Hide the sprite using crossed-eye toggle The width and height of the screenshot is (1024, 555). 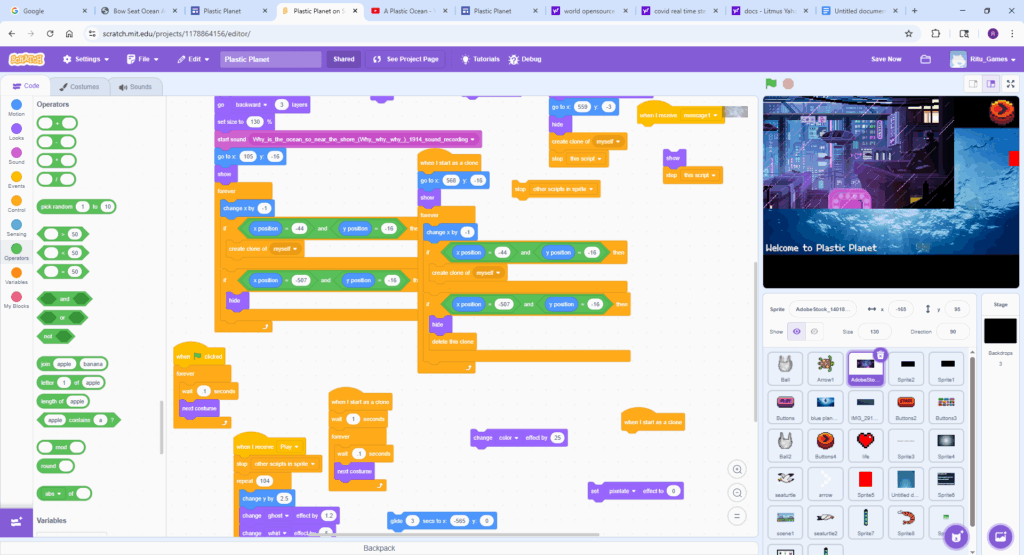(x=814, y=331)
